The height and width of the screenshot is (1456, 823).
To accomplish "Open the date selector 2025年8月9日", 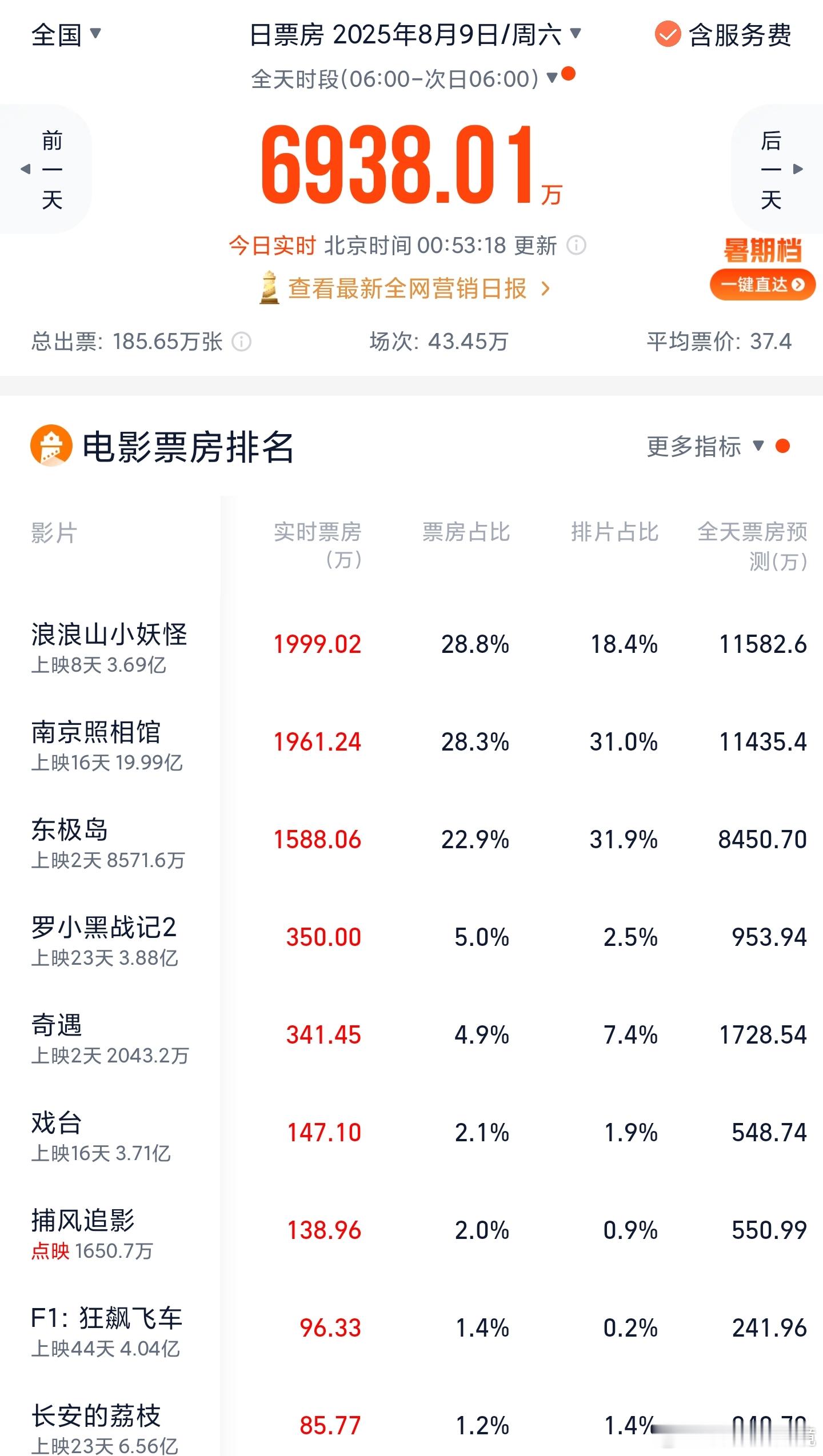I will pyautogui.click(x=416, y=34).
